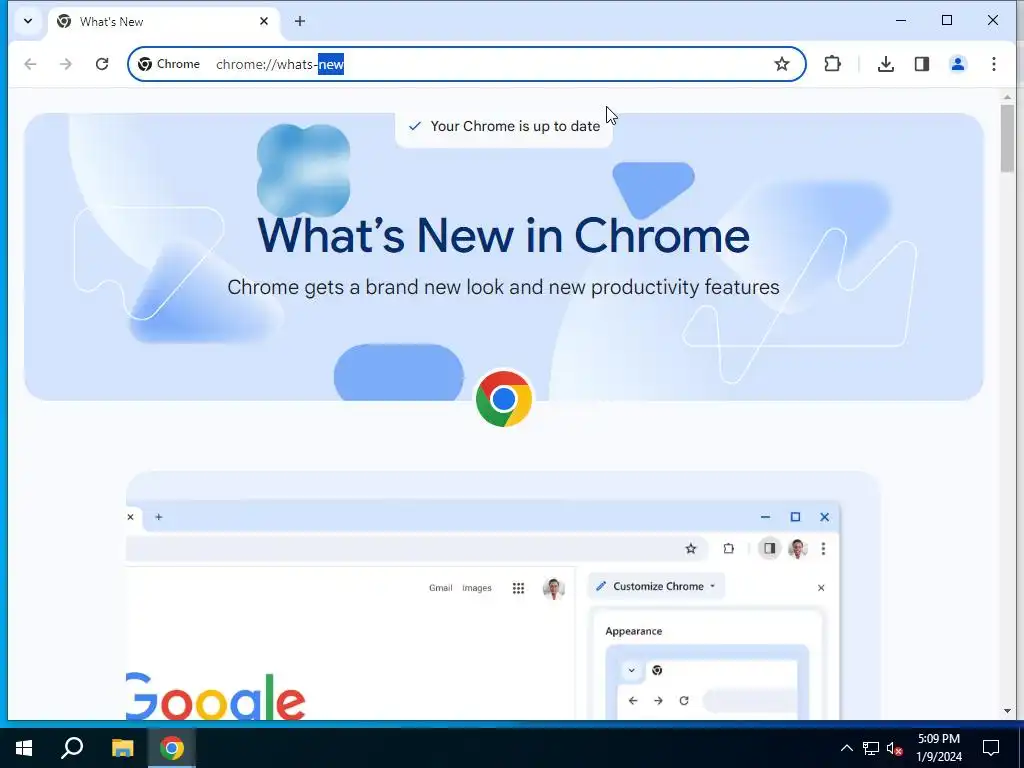
Task: Minimize the Chrome window
Action: click(901, 21)
